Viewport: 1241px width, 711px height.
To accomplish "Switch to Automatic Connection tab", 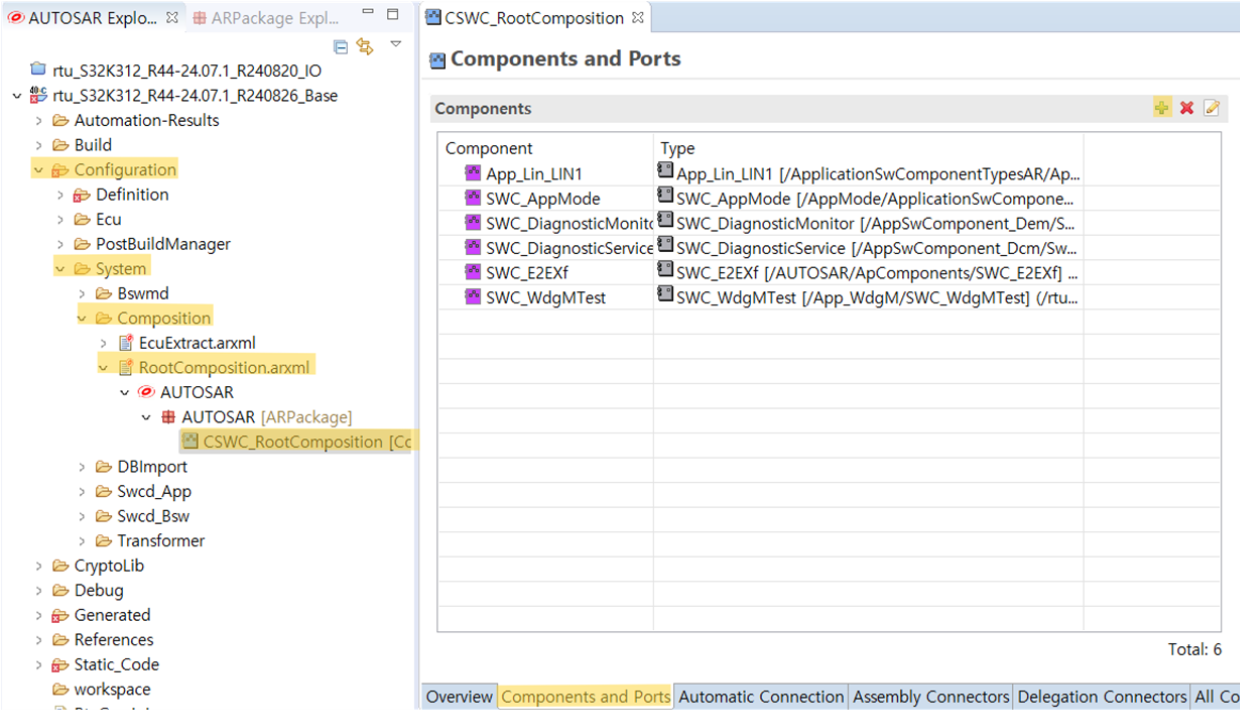I will 761,697.
